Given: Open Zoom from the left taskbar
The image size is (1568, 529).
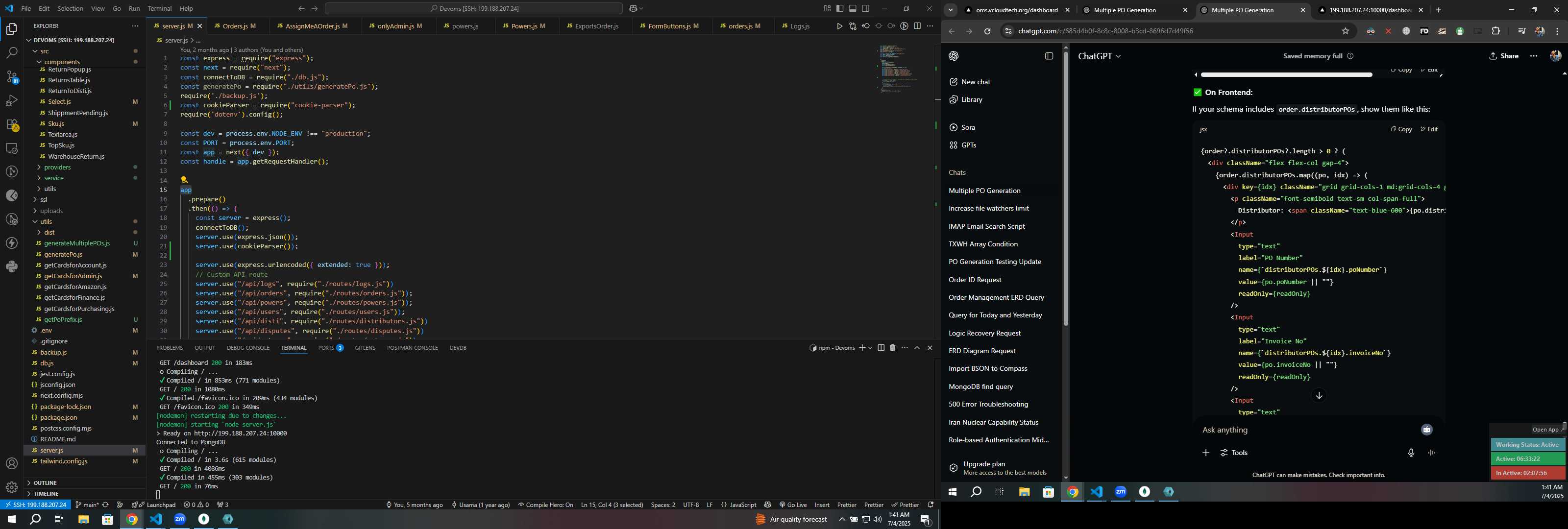Looking at the screenshot, I should (x=179, y=519).
